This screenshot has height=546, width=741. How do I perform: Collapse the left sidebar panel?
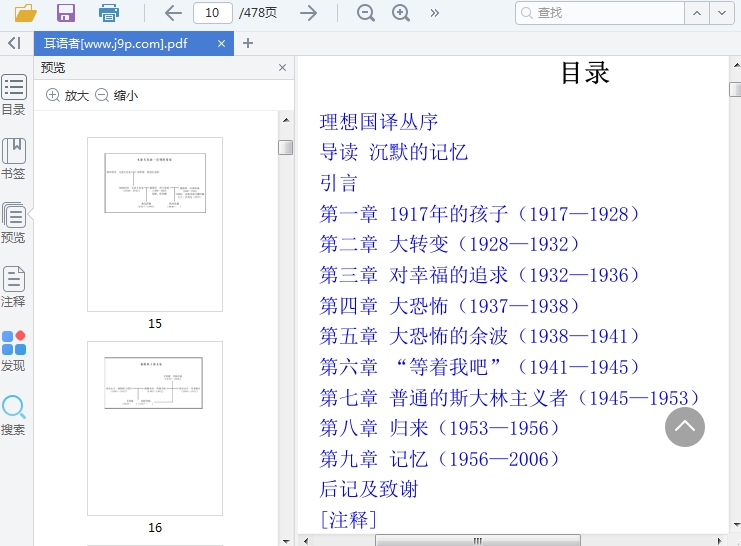click(x=14, y=43)
